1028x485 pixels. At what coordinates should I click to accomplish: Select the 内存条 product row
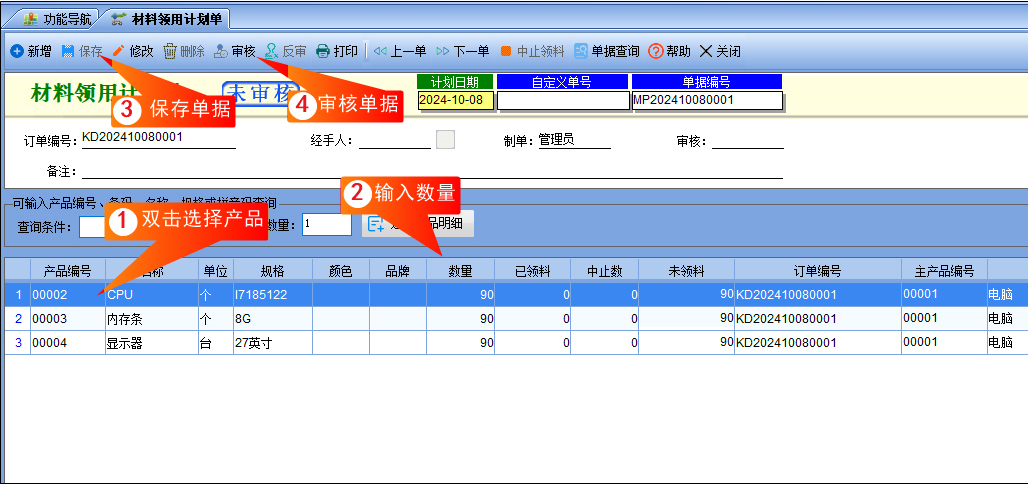point(513,319)
